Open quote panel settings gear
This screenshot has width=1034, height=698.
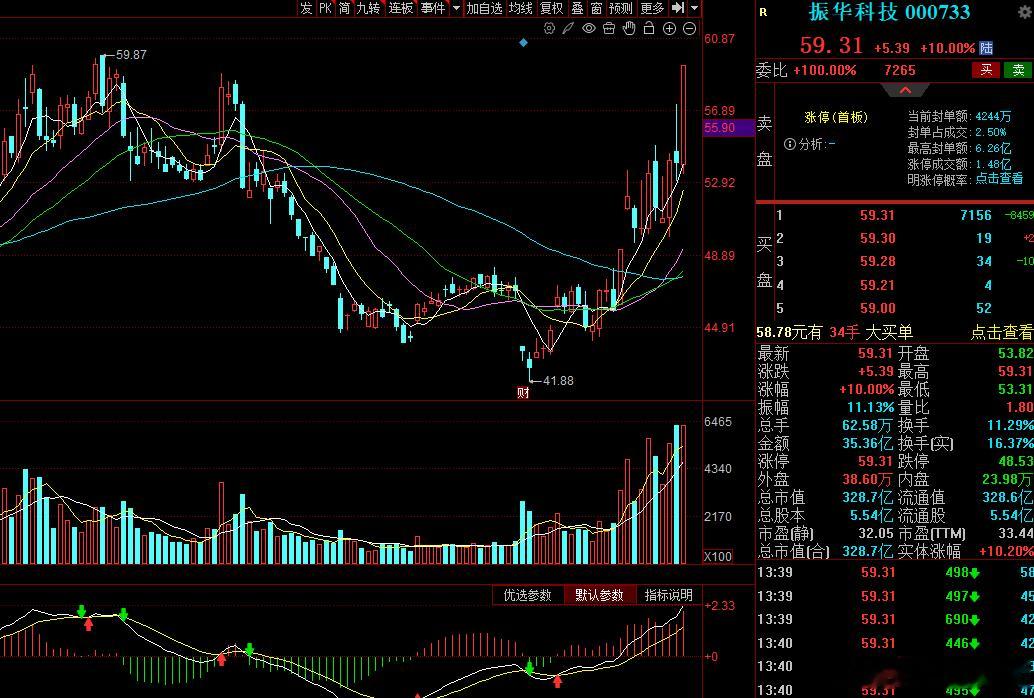(x=1025, y=13)
